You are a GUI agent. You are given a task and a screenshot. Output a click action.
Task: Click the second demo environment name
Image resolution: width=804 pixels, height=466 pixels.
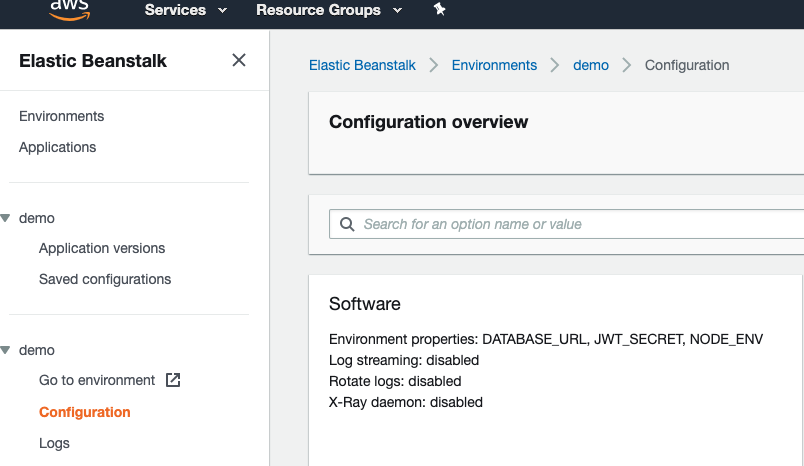click(37, 350)
